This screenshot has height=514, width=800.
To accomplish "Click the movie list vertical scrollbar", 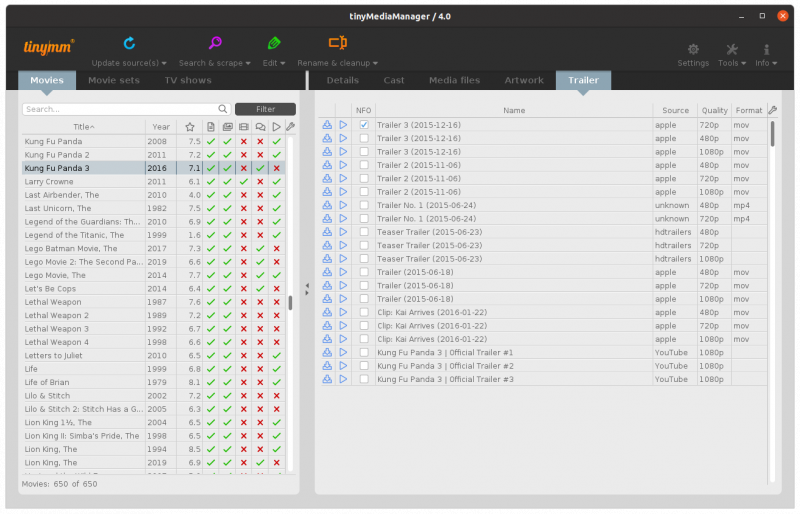I will tap(290, 303).
